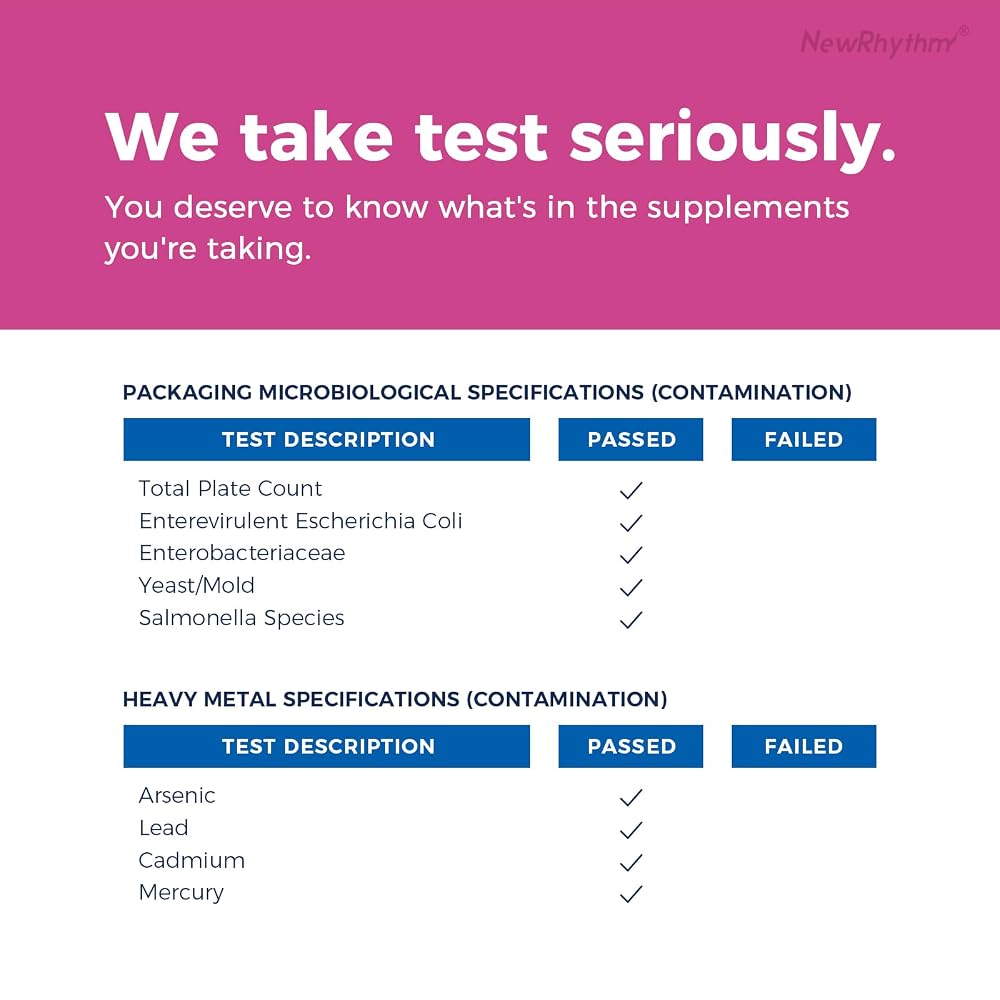This screenshot has width=1000, height=1000.
Task: Click the heavy metal PASSED header
Action: [x=631, y=746]
